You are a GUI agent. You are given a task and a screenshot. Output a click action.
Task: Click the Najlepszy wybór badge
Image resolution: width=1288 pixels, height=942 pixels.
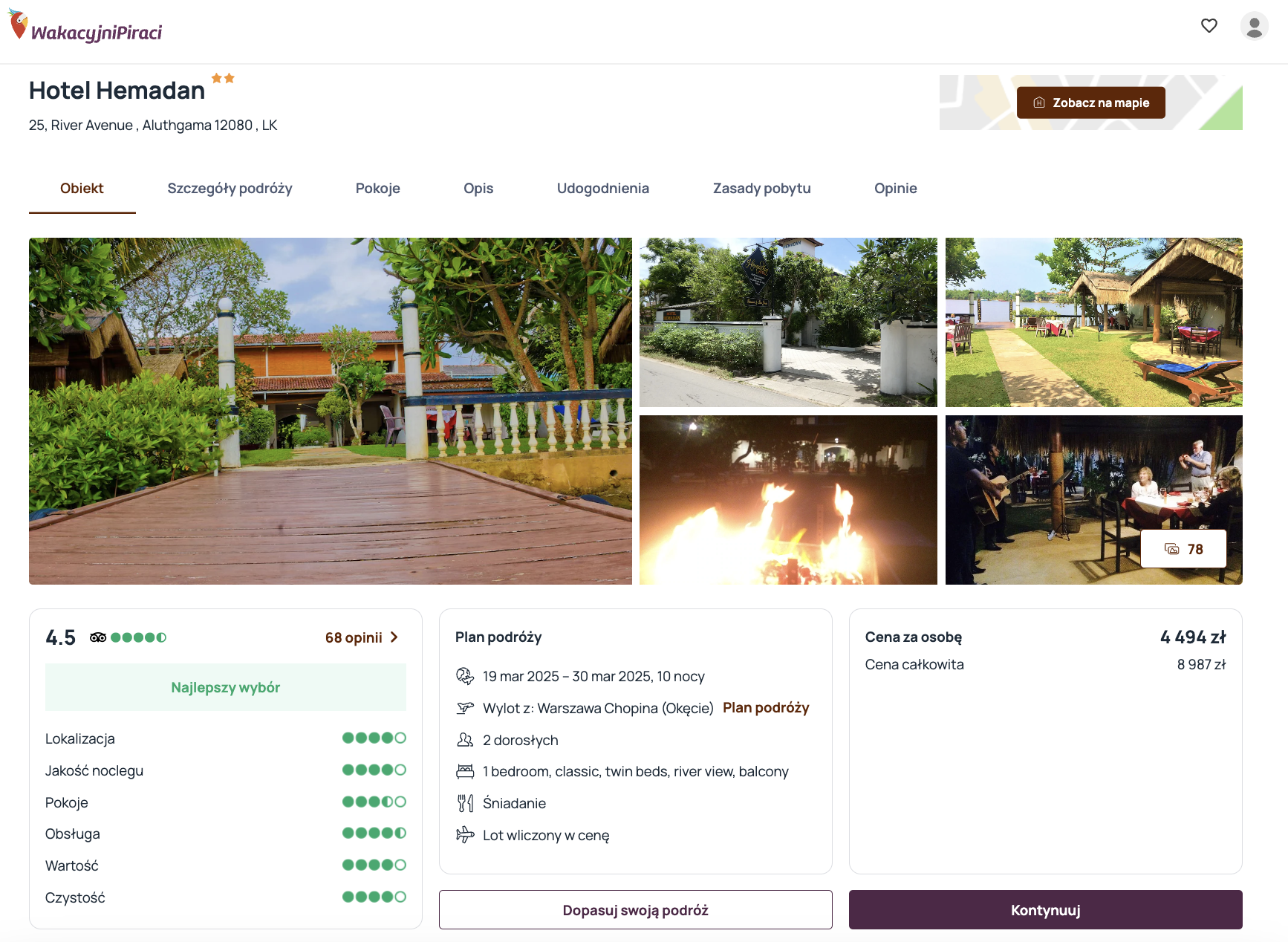[x=226, y=687]
